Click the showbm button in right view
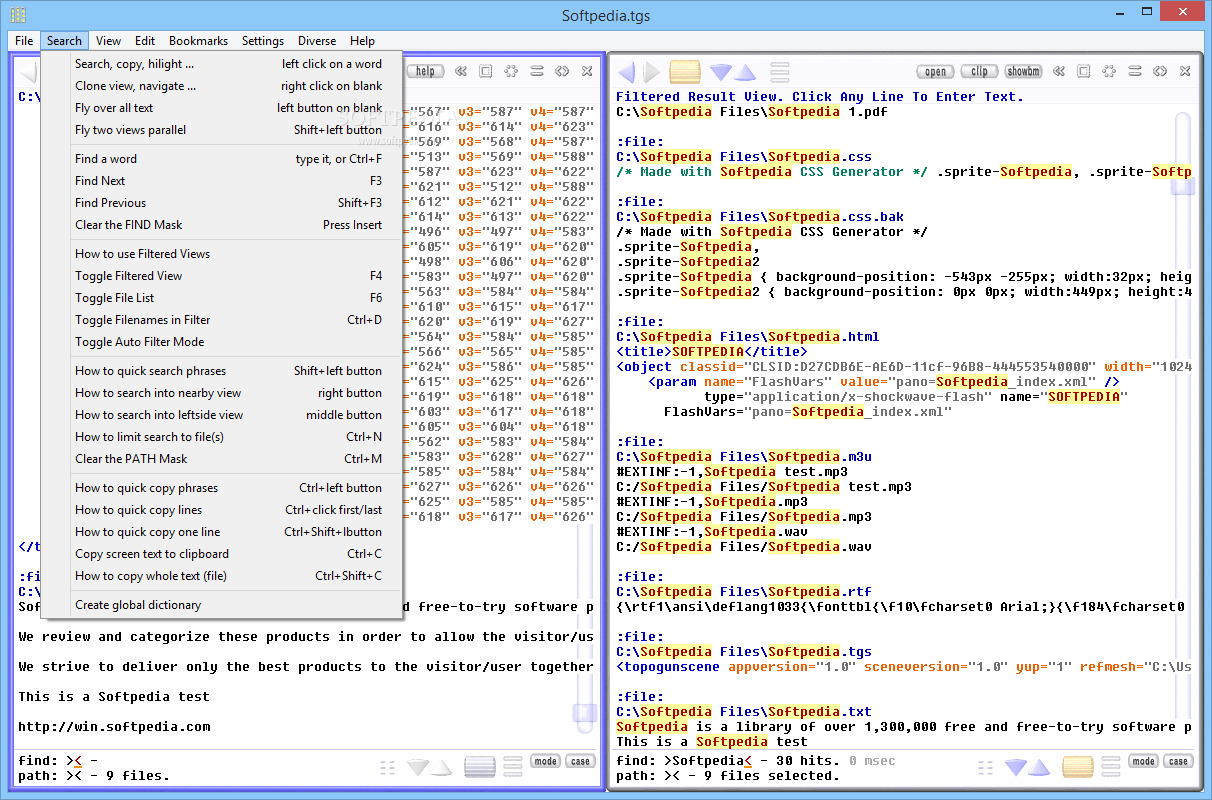1212x800 pixels. pos(1023,72)
